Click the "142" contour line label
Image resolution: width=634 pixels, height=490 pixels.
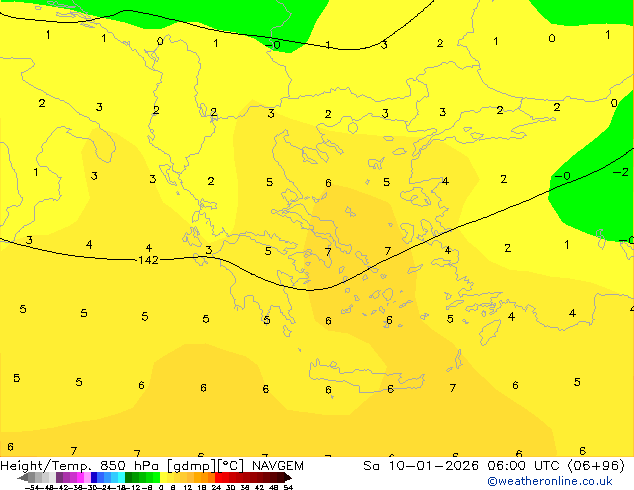[148, 260]
